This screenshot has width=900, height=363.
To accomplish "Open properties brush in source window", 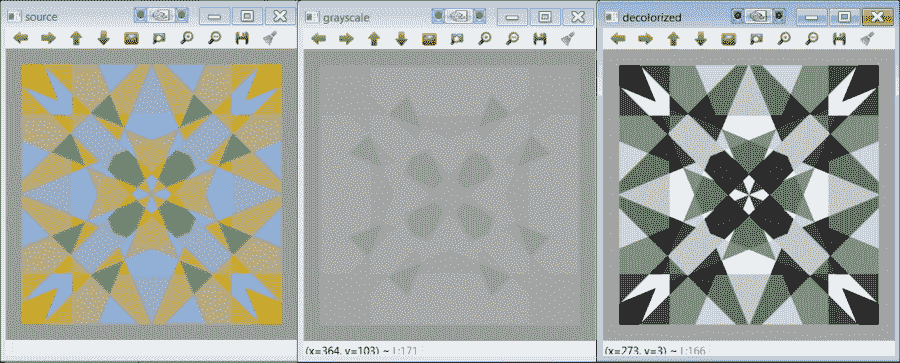I will point(269,38).
